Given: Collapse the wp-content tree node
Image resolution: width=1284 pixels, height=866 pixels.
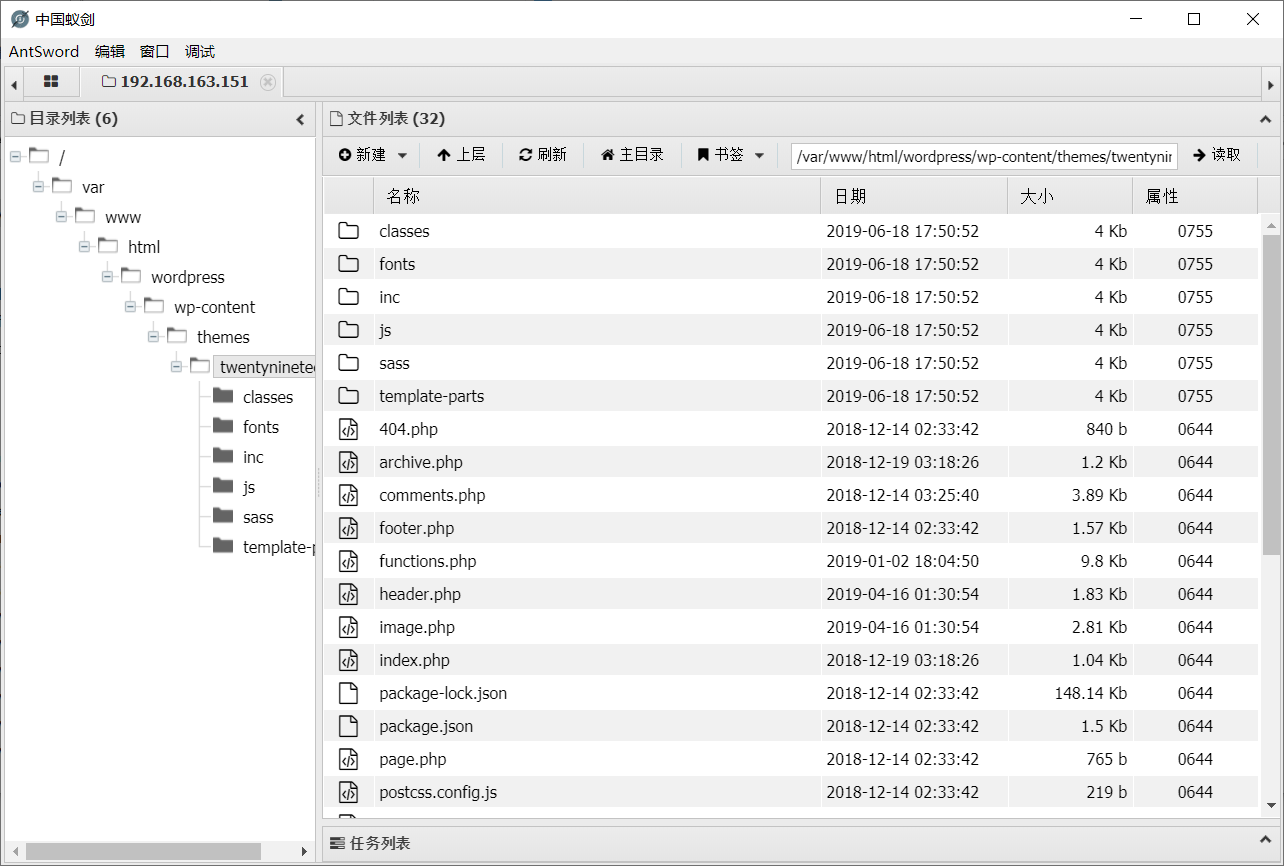Looking at the screenshot, I should click(x=131, y=307).
